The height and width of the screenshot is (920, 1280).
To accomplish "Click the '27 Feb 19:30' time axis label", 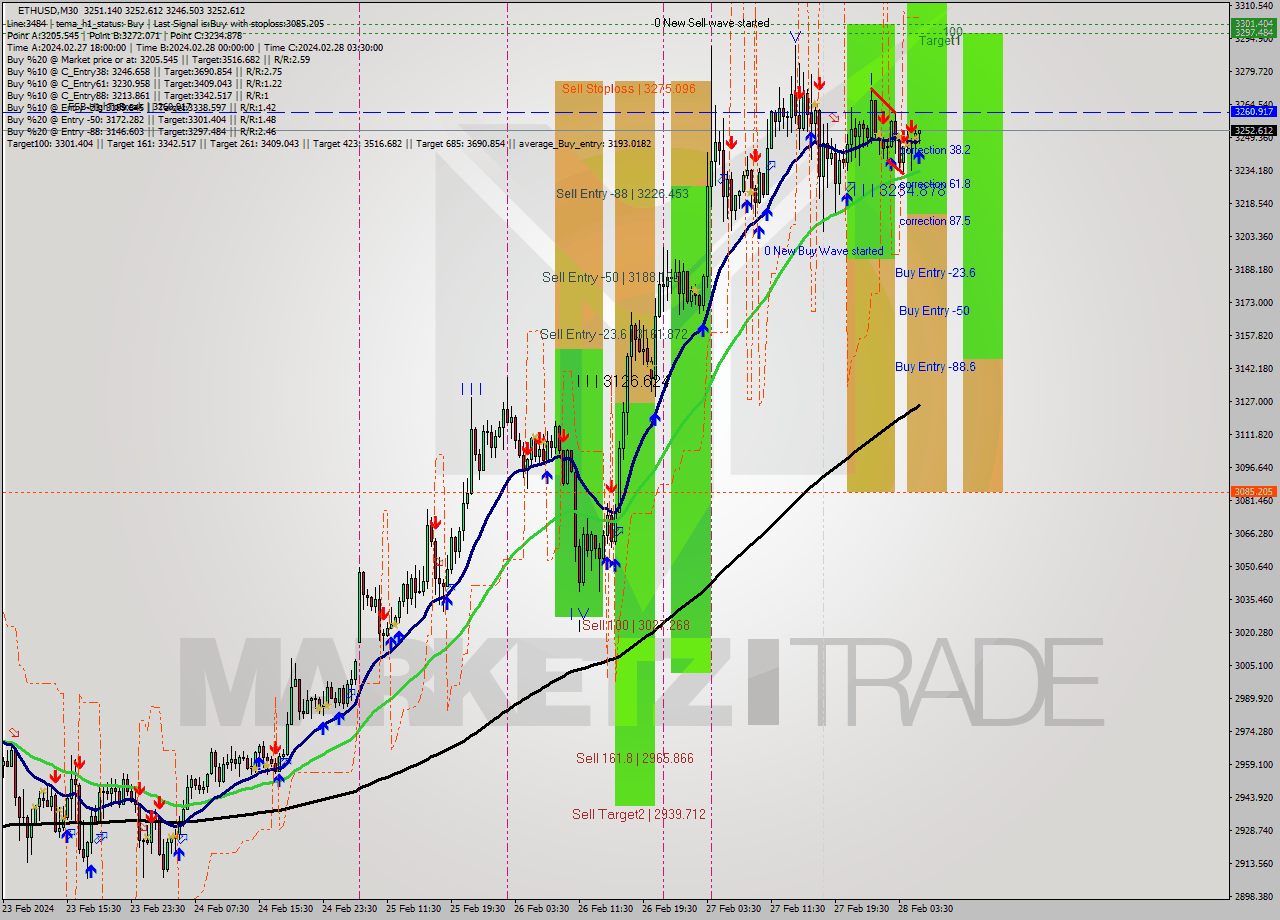I will tap(861, 909).
